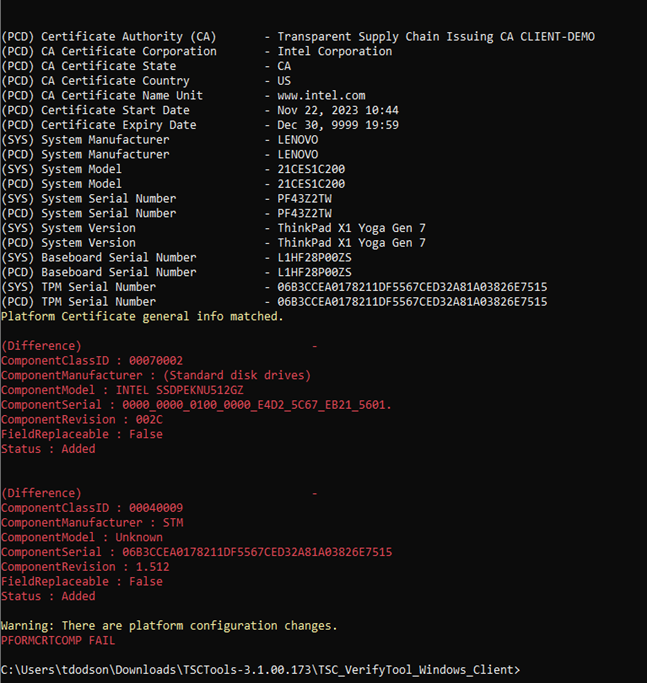
Task: Select the (SYS) Baseboard Serial Number L1HF28P00ZS
Action: pyautogui.click(x=315, y=257)
